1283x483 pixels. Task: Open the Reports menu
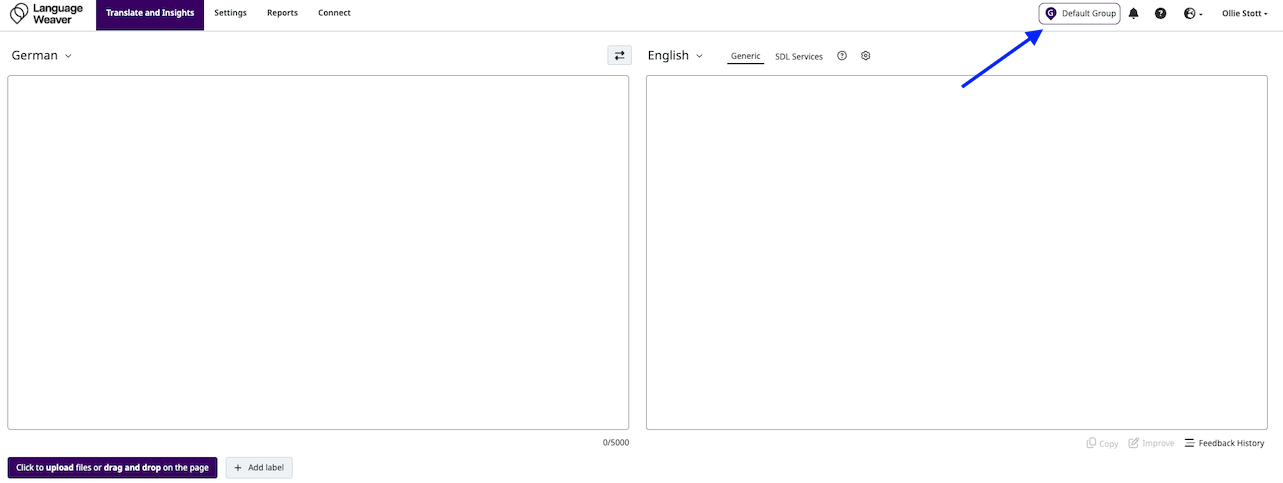(282, 13)
